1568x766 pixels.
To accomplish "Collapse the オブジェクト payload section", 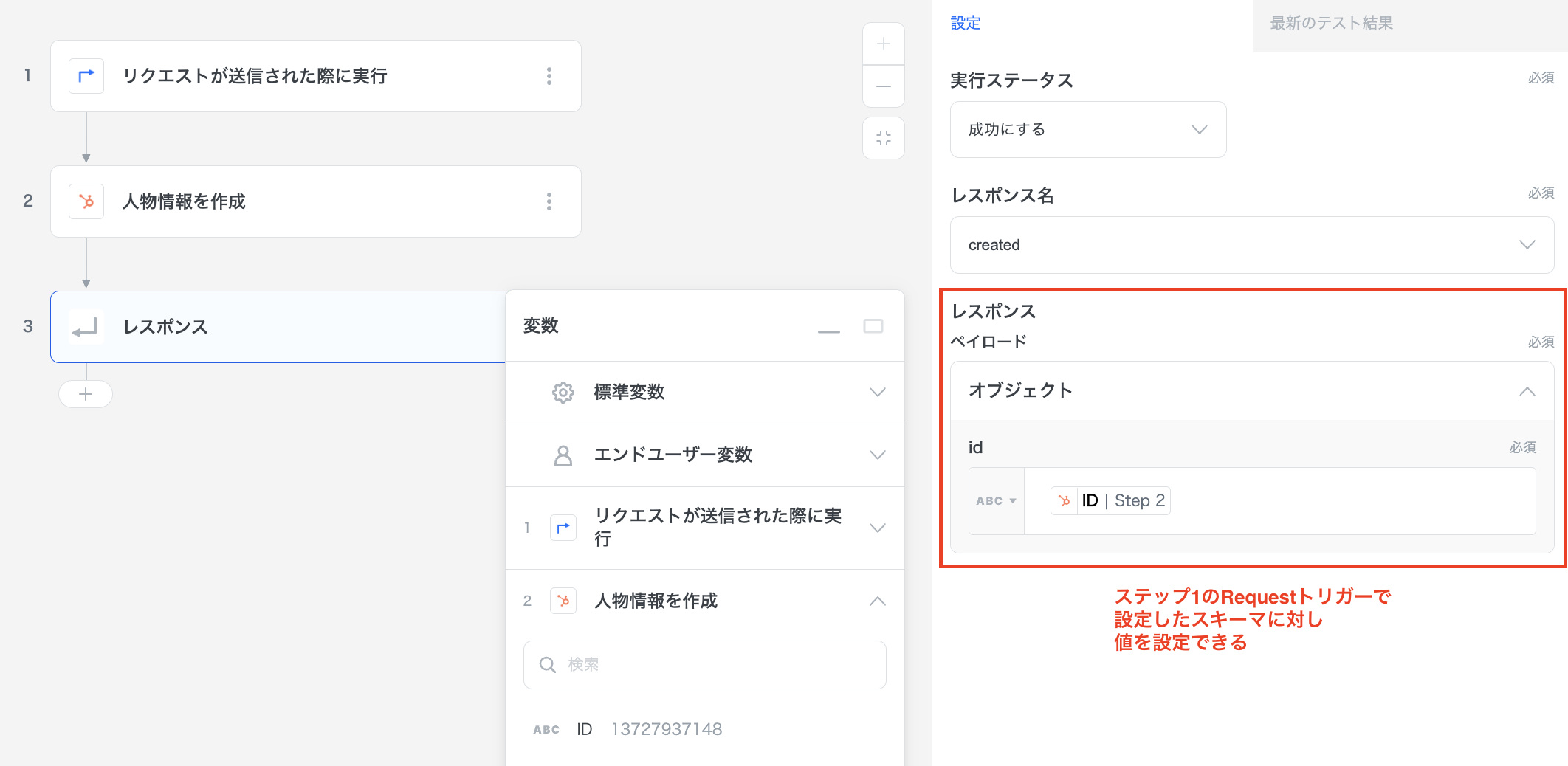I will 1527,391.
